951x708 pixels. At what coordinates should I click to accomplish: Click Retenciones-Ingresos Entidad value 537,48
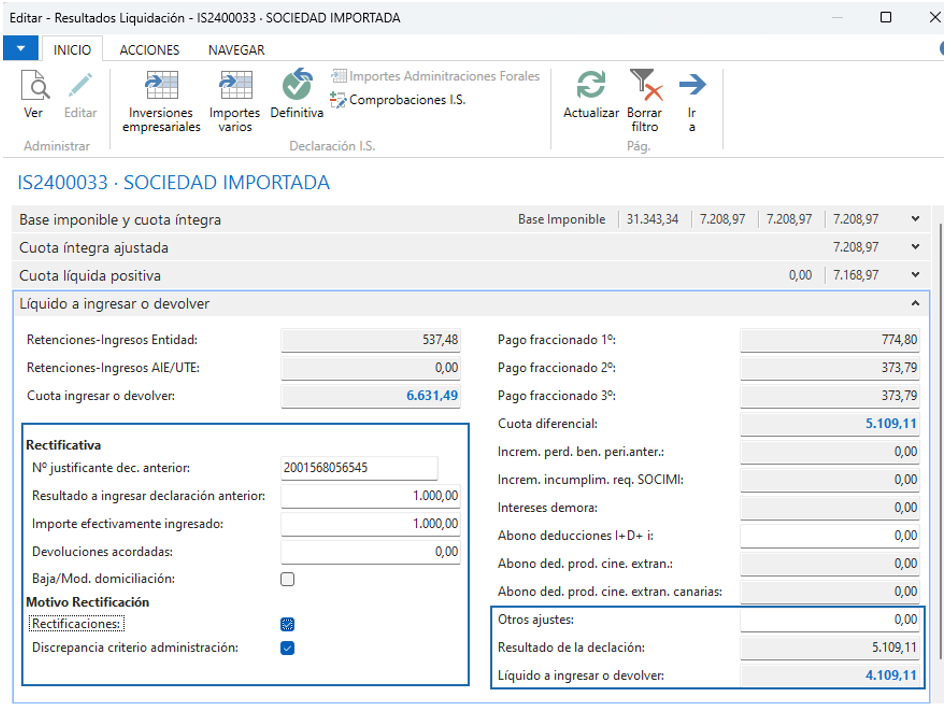click(370, 340)
